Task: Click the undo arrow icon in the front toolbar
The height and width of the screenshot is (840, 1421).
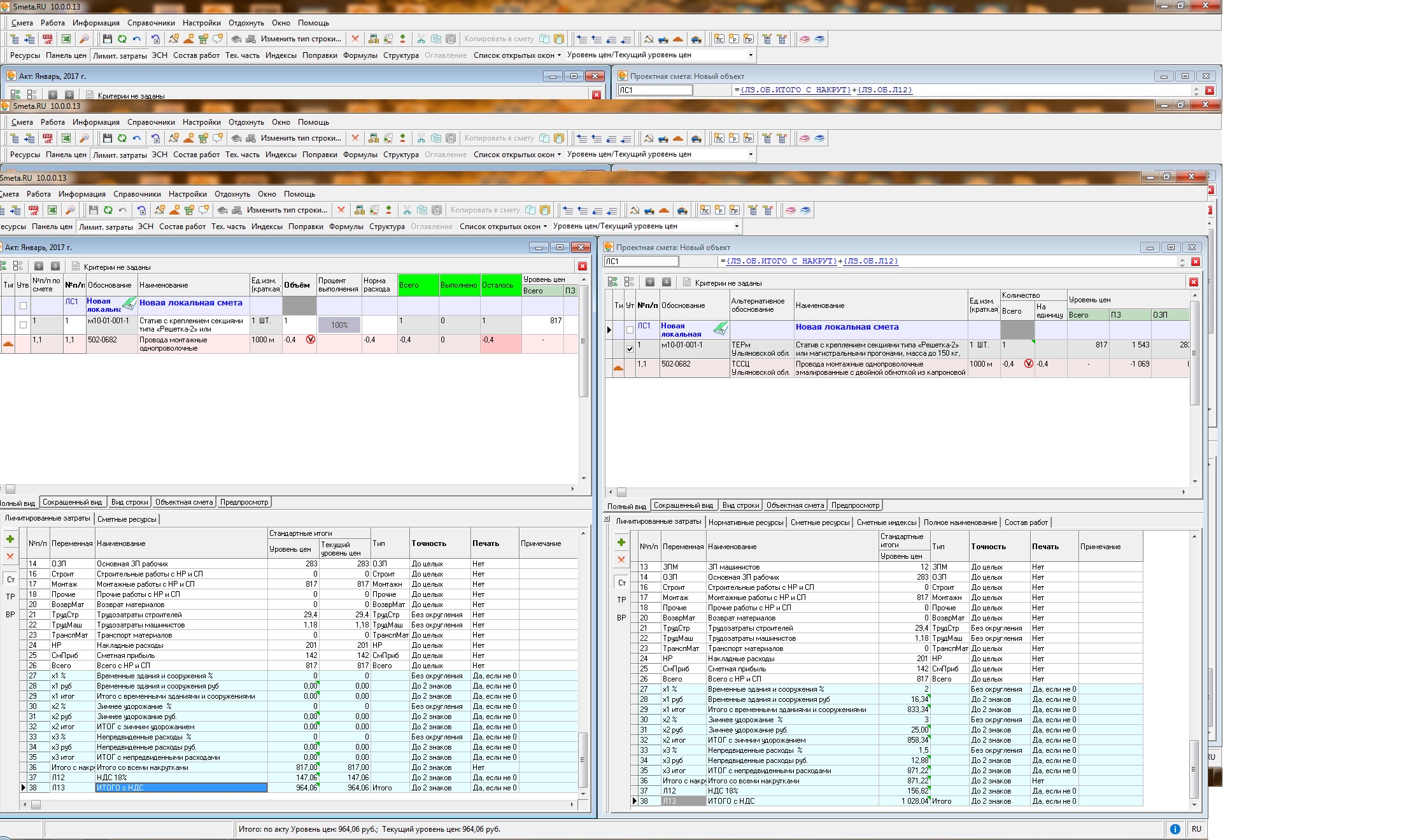Action: point(123,210)
